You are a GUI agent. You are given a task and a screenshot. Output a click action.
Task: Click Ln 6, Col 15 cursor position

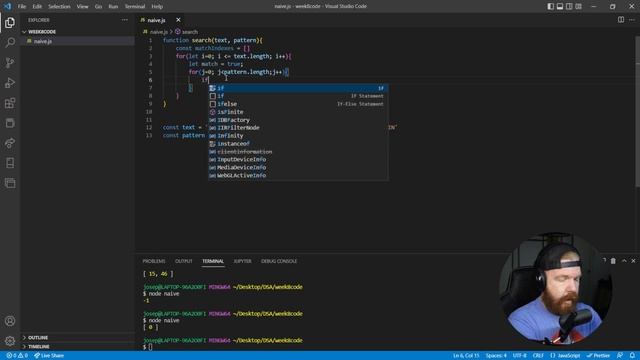(466, 356)
